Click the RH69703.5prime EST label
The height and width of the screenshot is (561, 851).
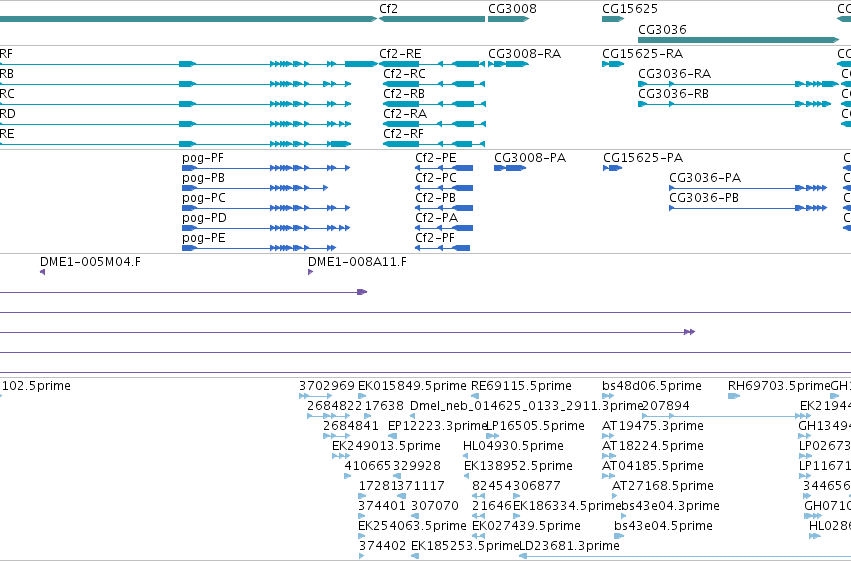(x=779, y=386)
